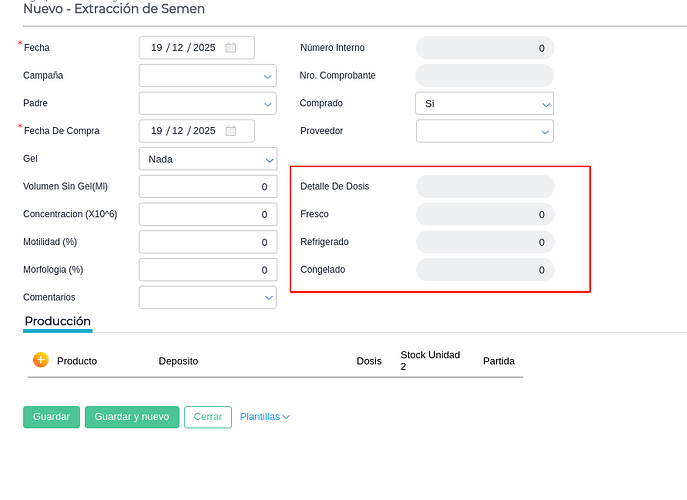
Task: Open calendar icon in Fecha De Compra field
Action: tap(231, 131)
